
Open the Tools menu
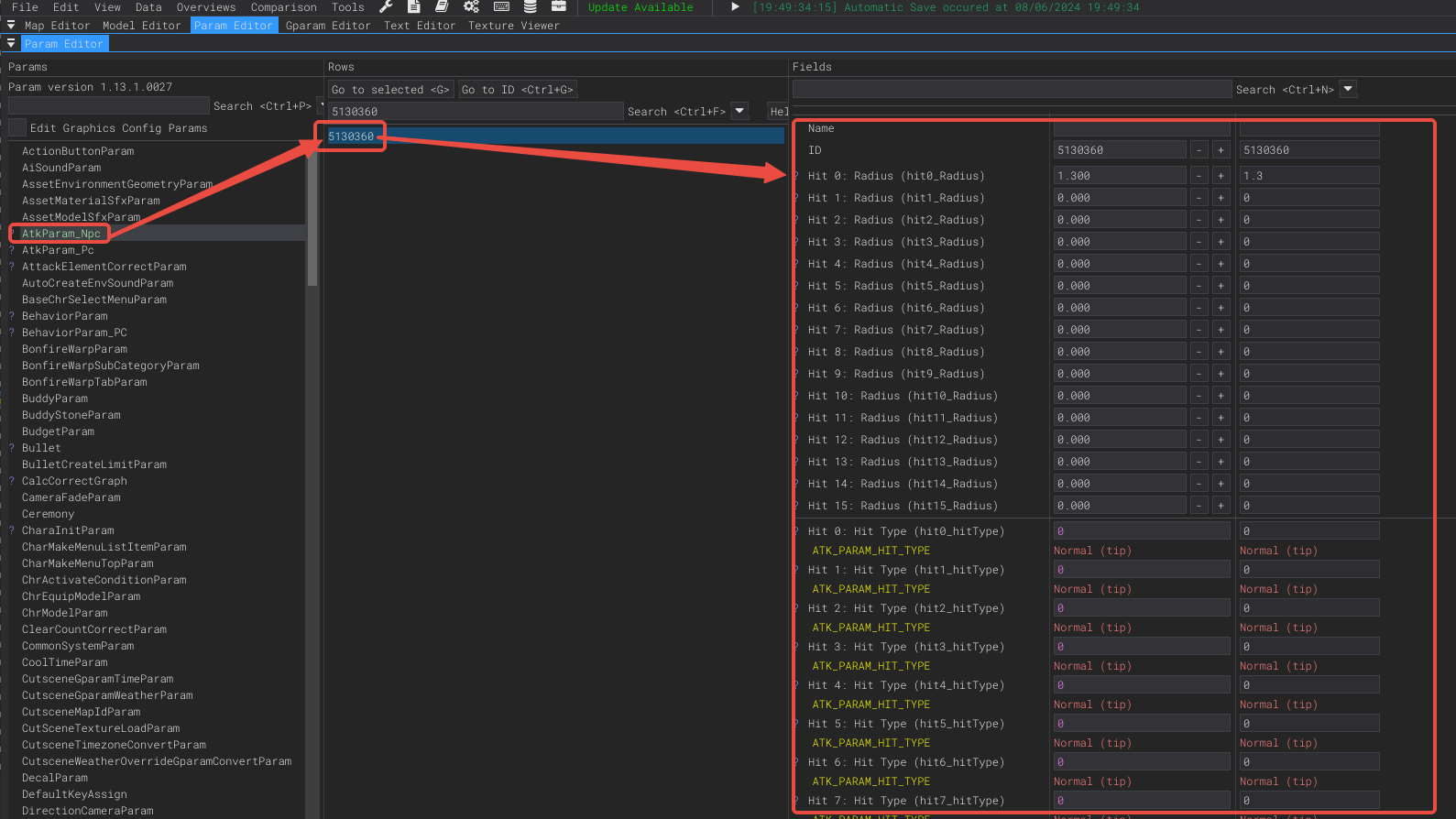(348, 7)
